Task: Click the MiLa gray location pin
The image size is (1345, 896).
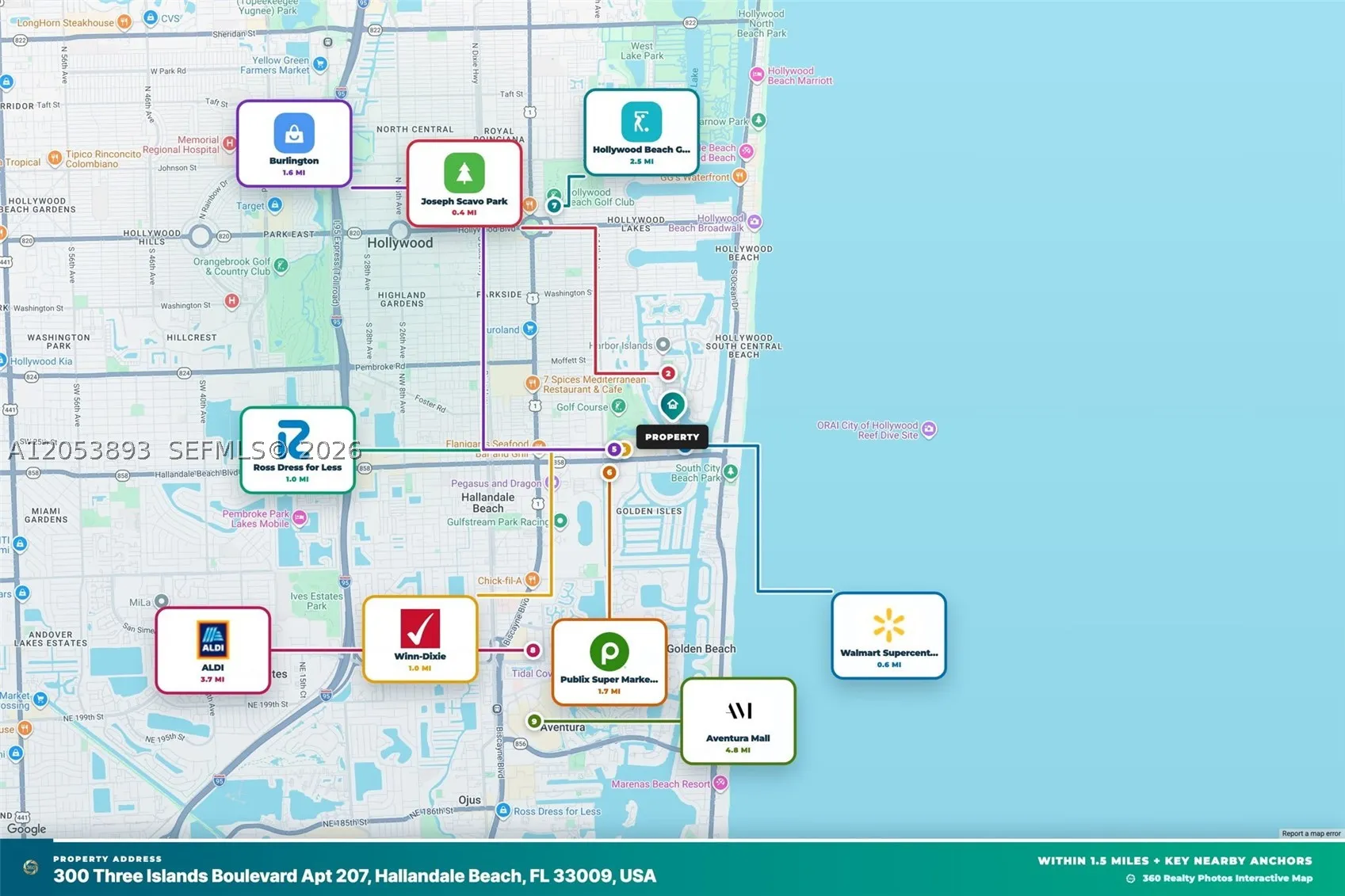Action: [162, 601]
